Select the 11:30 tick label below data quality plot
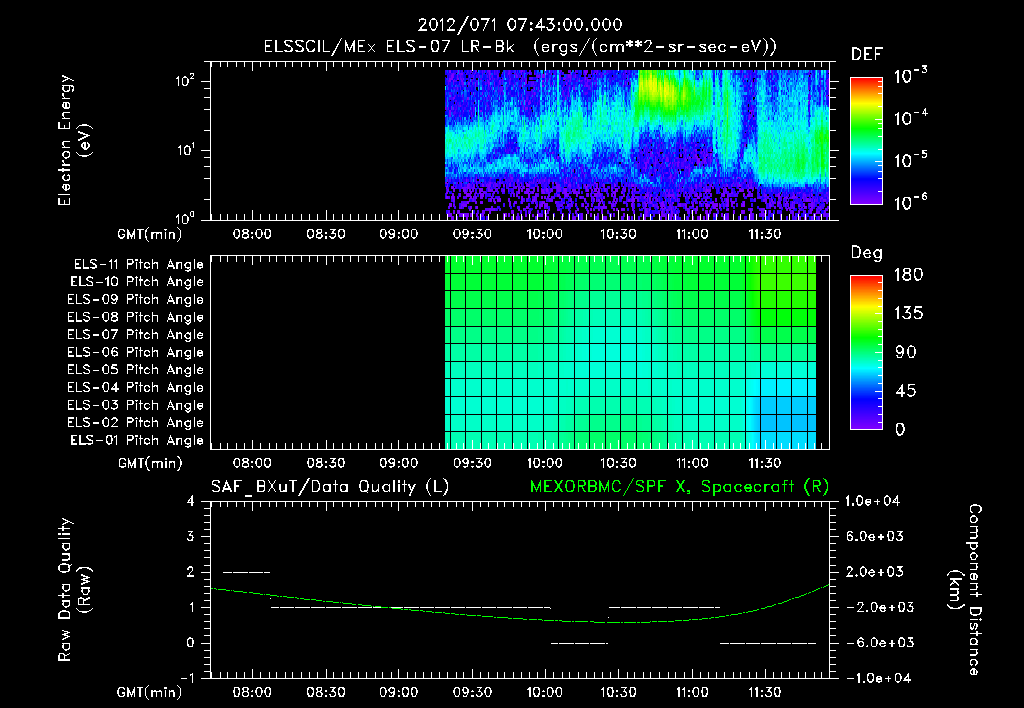Viewport: 1024px width, 708px height. pyautogui.click(x=764, y=692)
